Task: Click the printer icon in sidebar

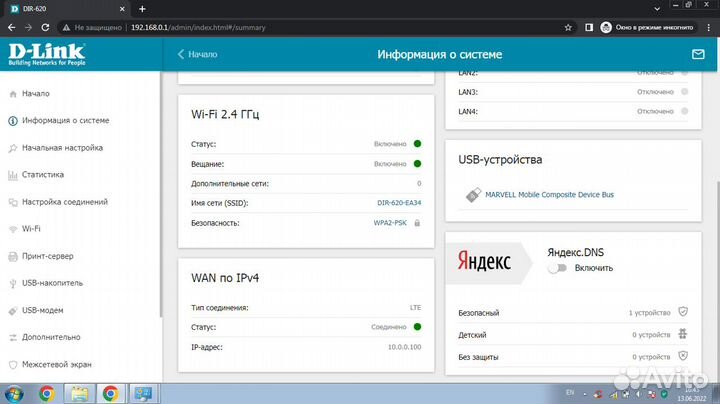Action: click(x=13, y=256)
